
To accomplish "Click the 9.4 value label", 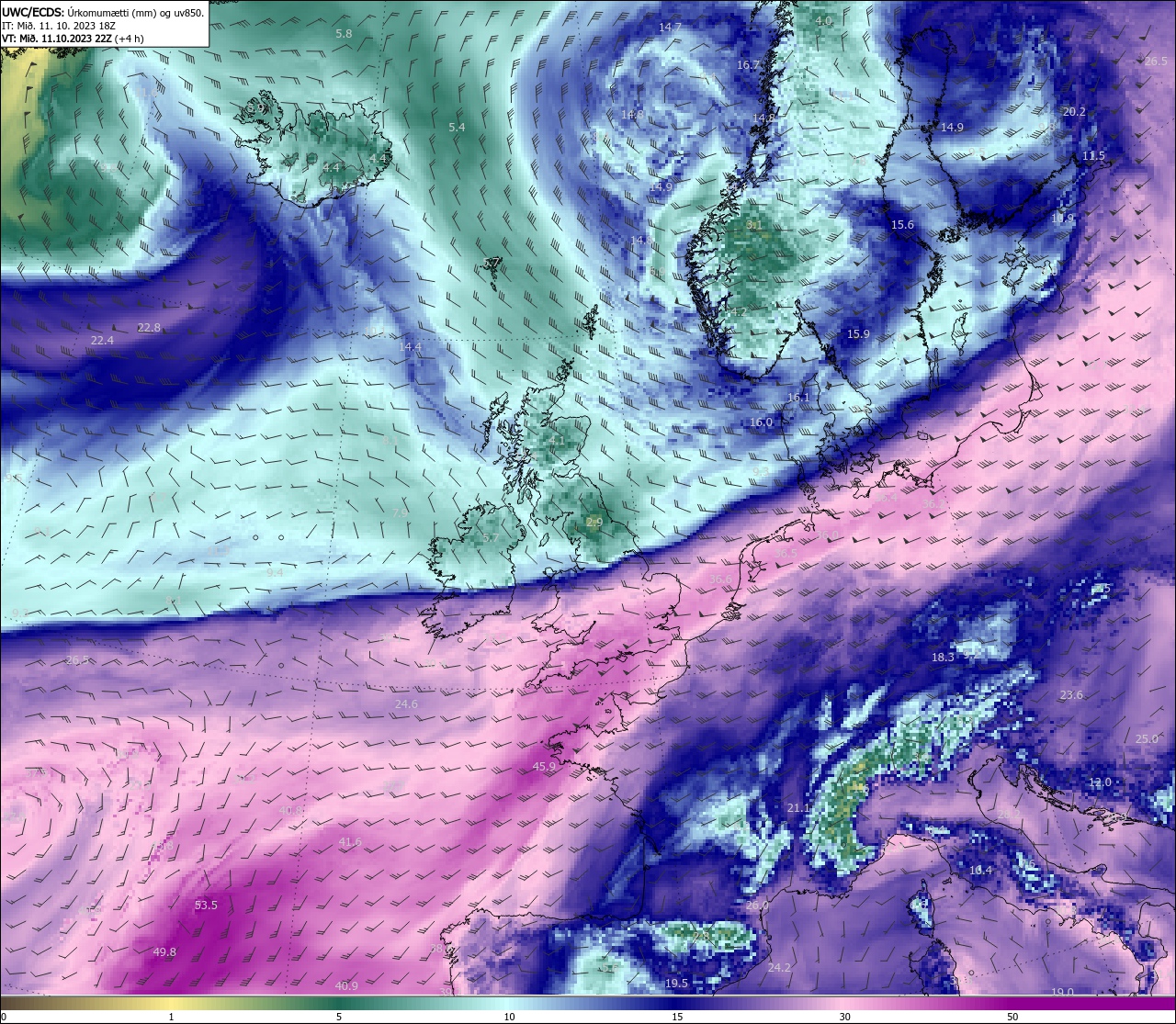I will tap(274, 573).
